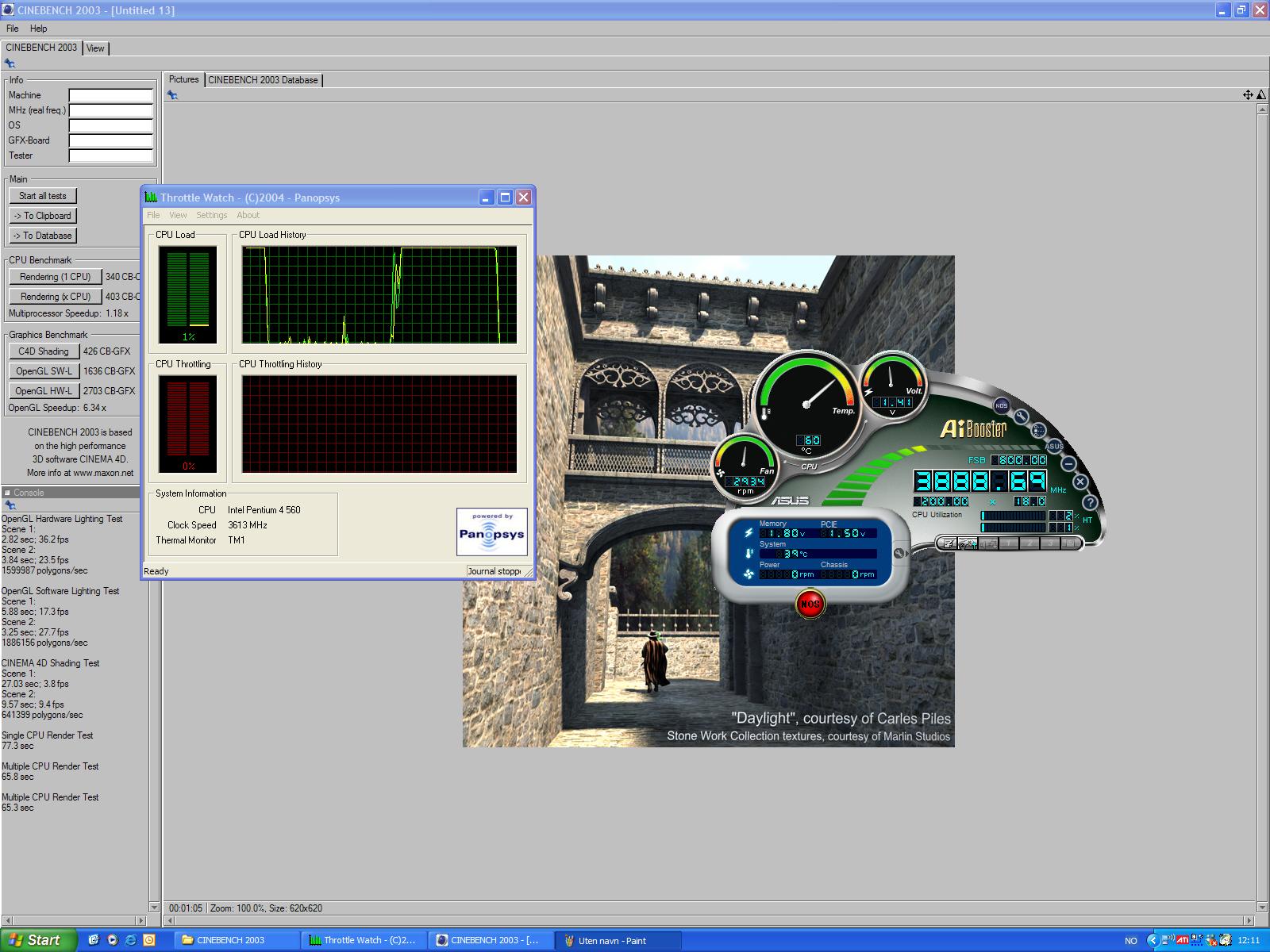Image resolution: width=1270 pixels, height=952 pixels.
Task: Click the pictures area vertical scrollbar down arrow
Action: point(1262,907)
